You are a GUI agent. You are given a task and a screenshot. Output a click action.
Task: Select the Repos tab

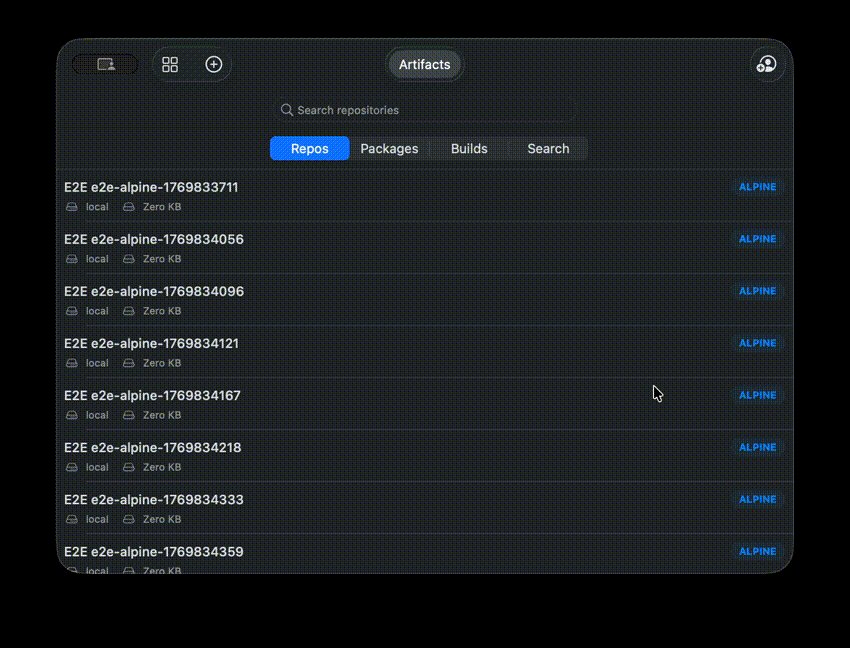click(x=309, y=148)
